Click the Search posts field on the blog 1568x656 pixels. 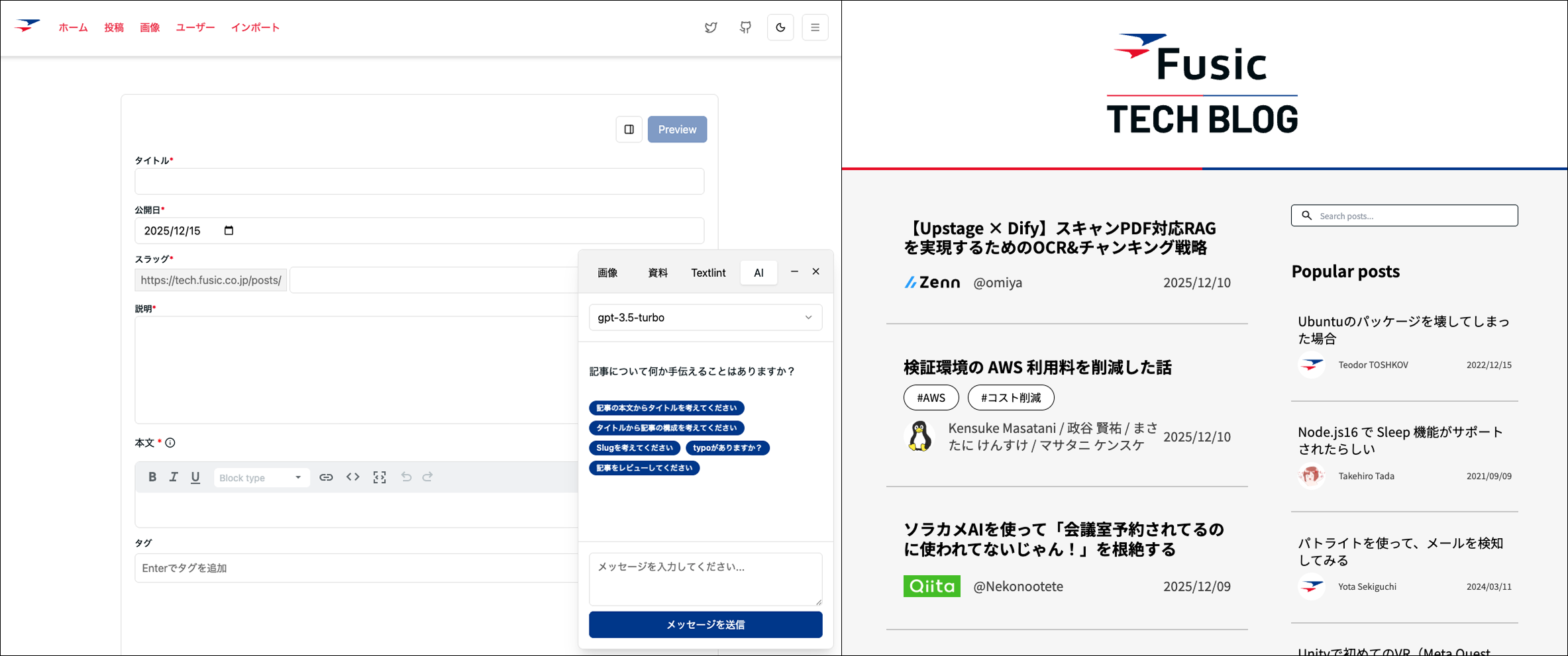(x=1404, y=215)
